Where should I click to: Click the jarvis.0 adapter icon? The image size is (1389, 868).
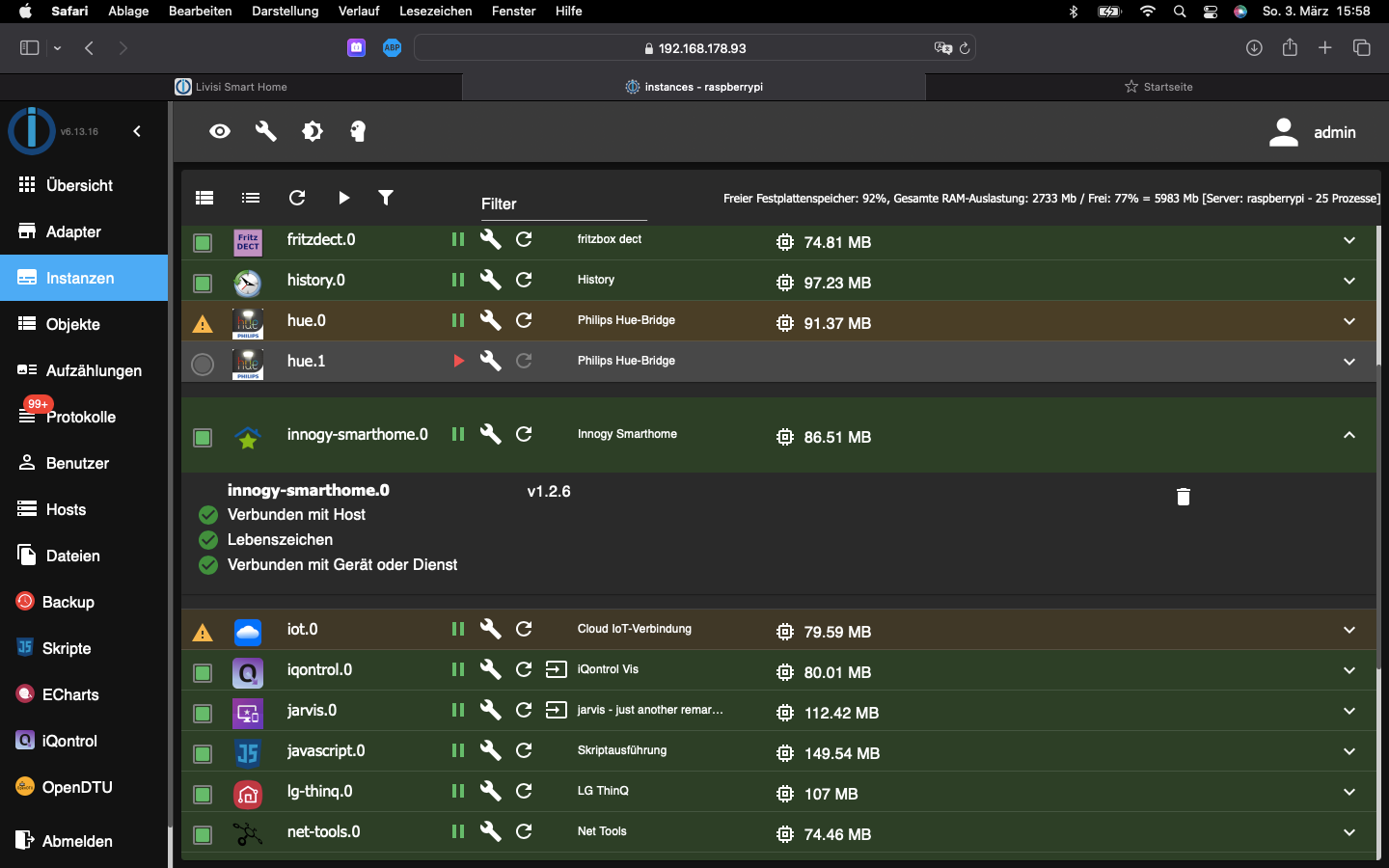(x=248, y=713)
